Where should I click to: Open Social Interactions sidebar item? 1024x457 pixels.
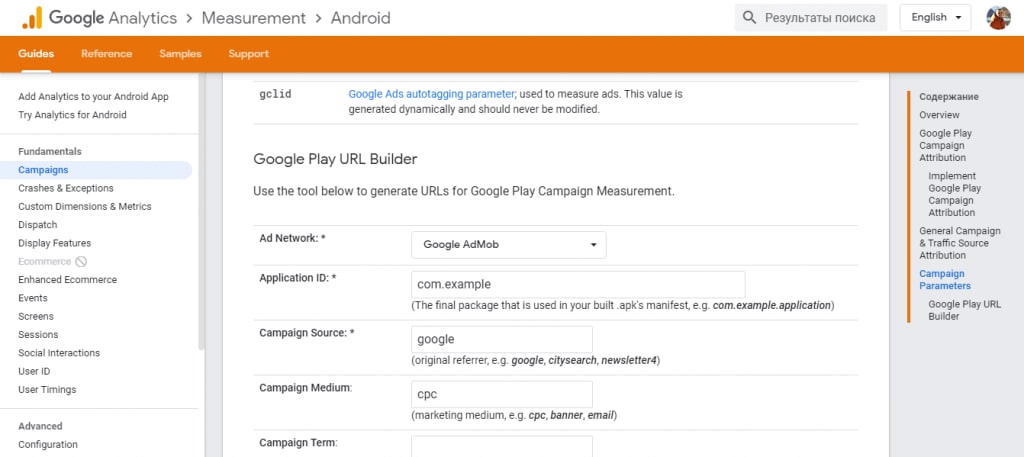59,353
